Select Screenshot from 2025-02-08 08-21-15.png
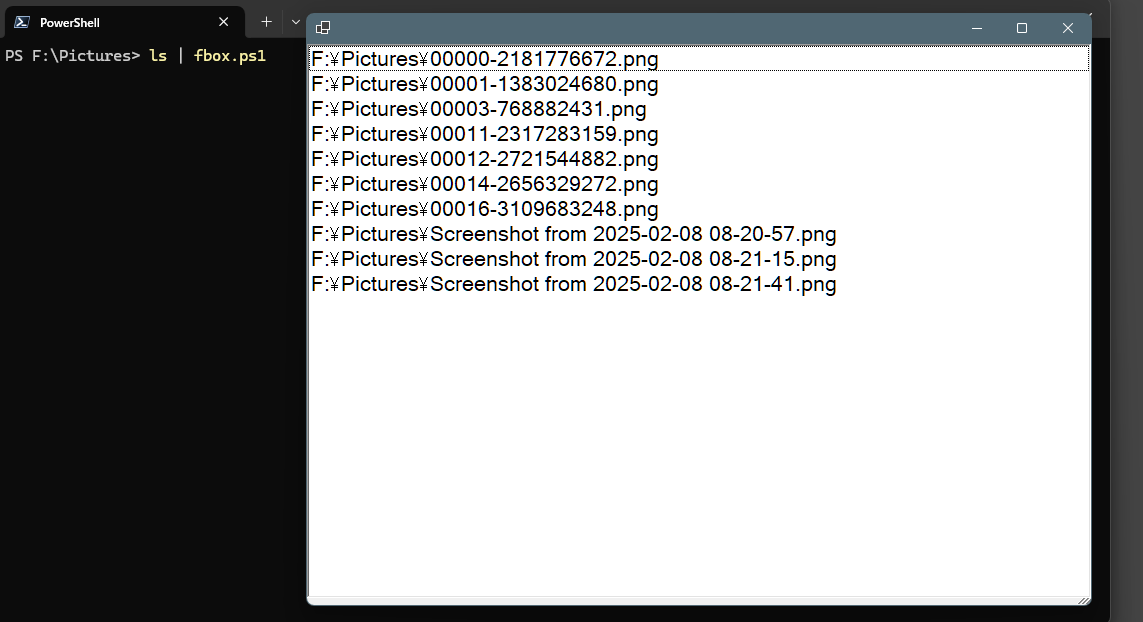This screenshot has width=1143, height=622. tap(699, 259)
